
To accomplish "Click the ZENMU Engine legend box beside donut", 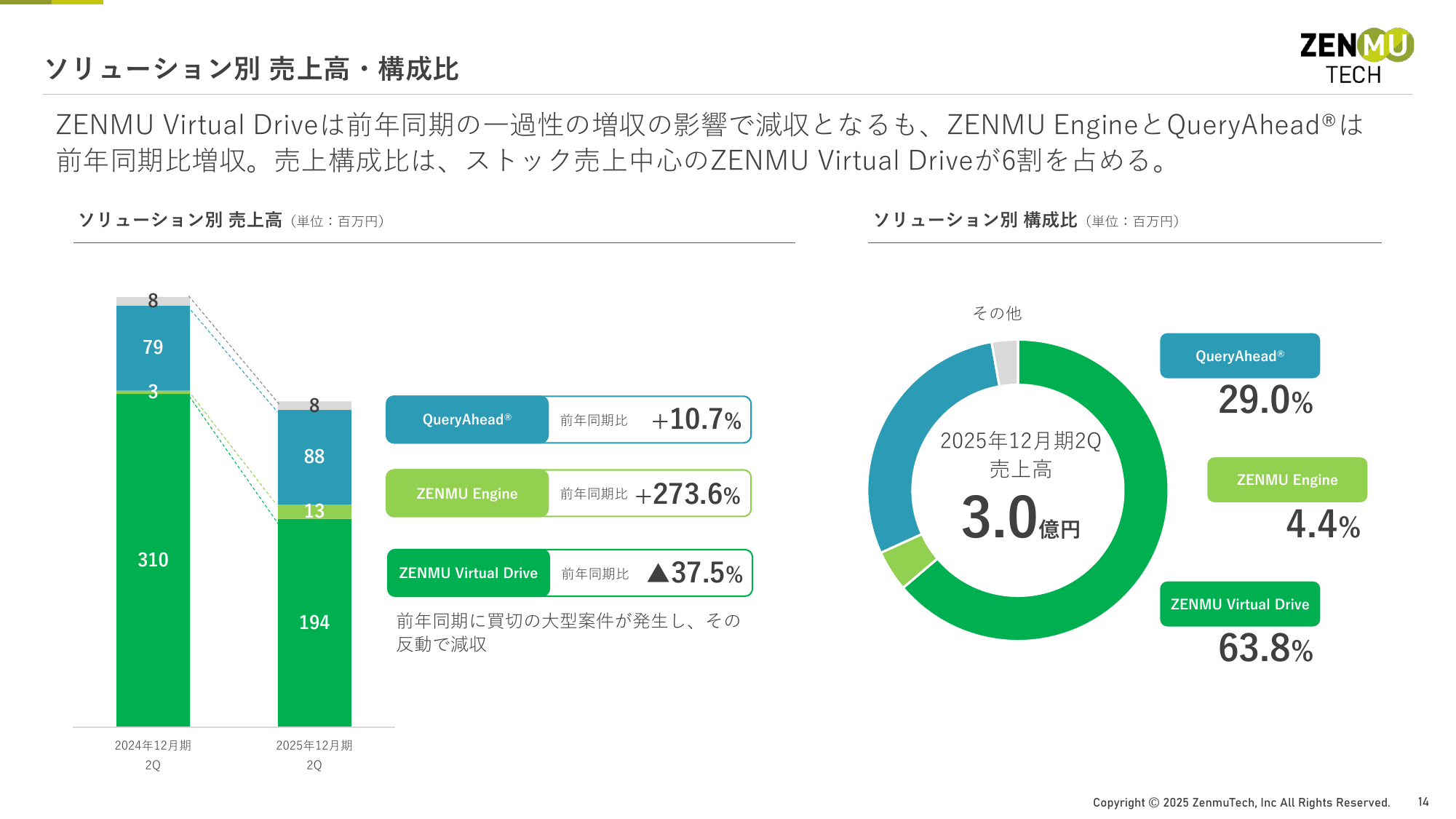I will tap(1287, 480).
